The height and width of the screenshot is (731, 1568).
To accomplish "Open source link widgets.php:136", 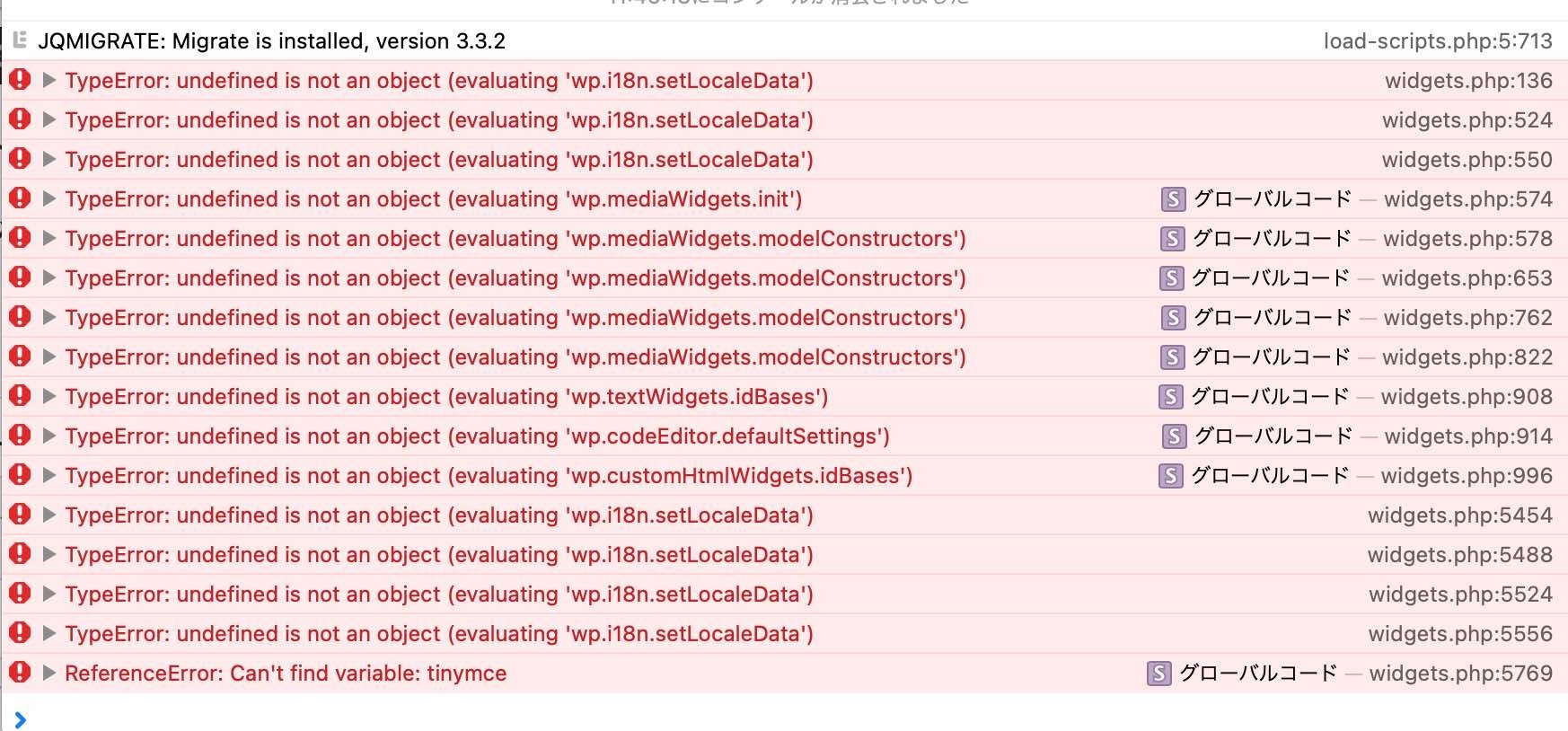I will point(1468,81).
